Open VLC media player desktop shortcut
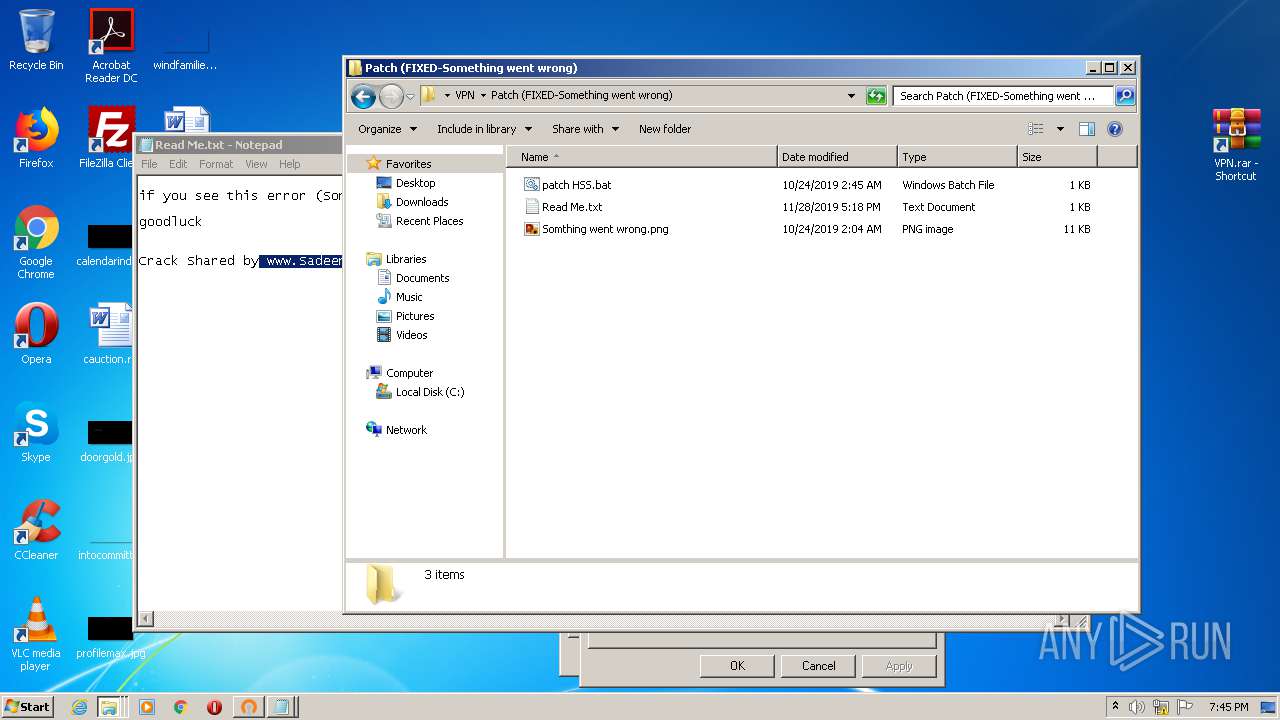1280x720 pixels. pyautogui.click(x=36, y=634)
